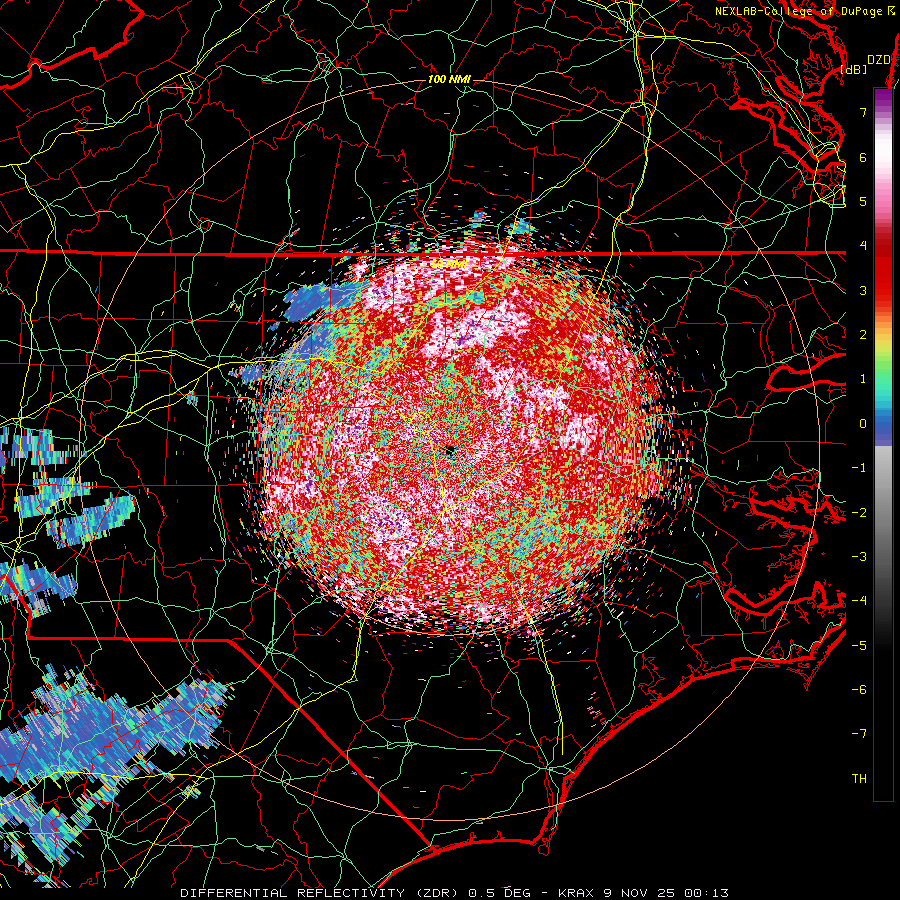The image size is (900, 900).
Task: Click the -5 dB scale label
Action: click(859, 646)
